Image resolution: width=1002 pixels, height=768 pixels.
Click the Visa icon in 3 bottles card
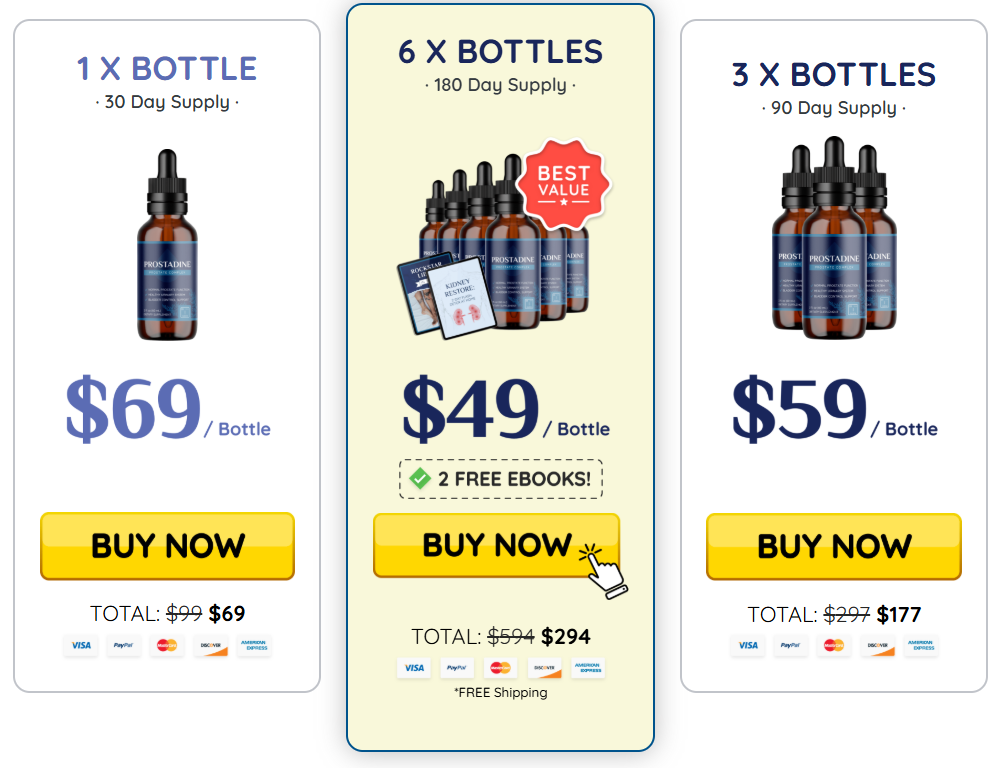[748, 645]
